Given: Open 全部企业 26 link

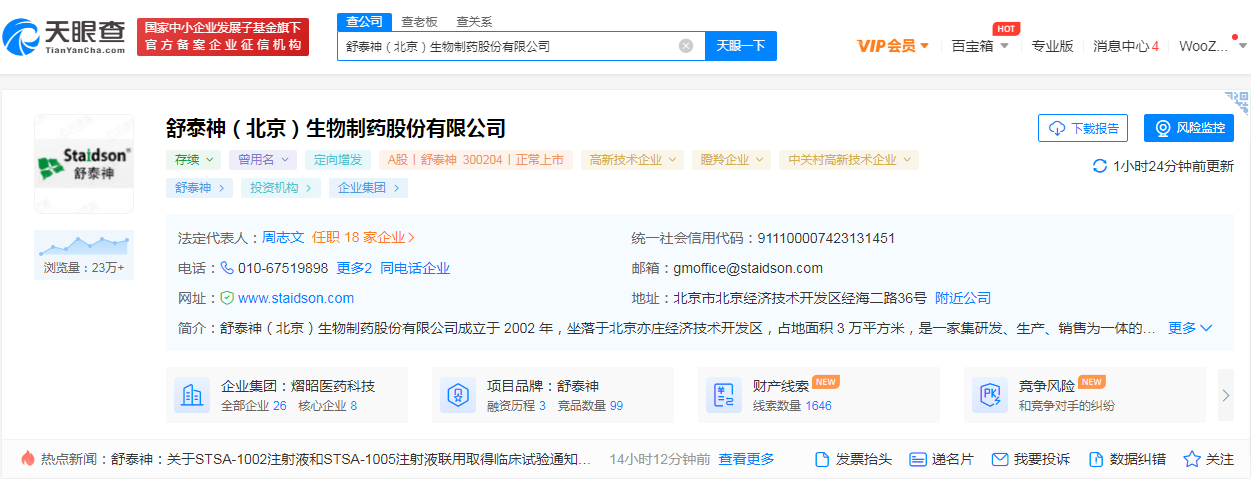Looking at the screenshot, I should pos(254,406).
